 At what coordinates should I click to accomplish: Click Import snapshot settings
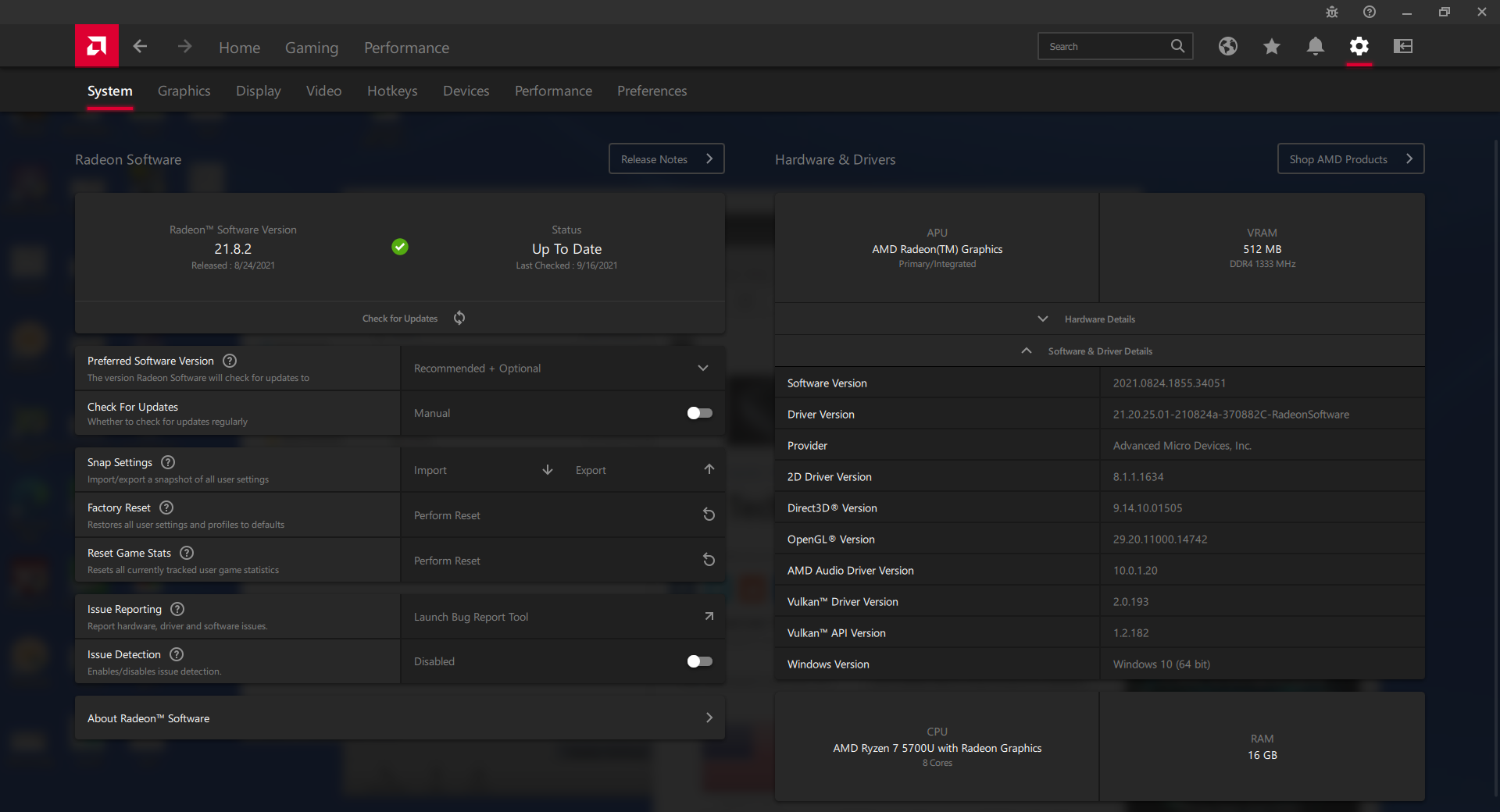[x=482, y=469]
